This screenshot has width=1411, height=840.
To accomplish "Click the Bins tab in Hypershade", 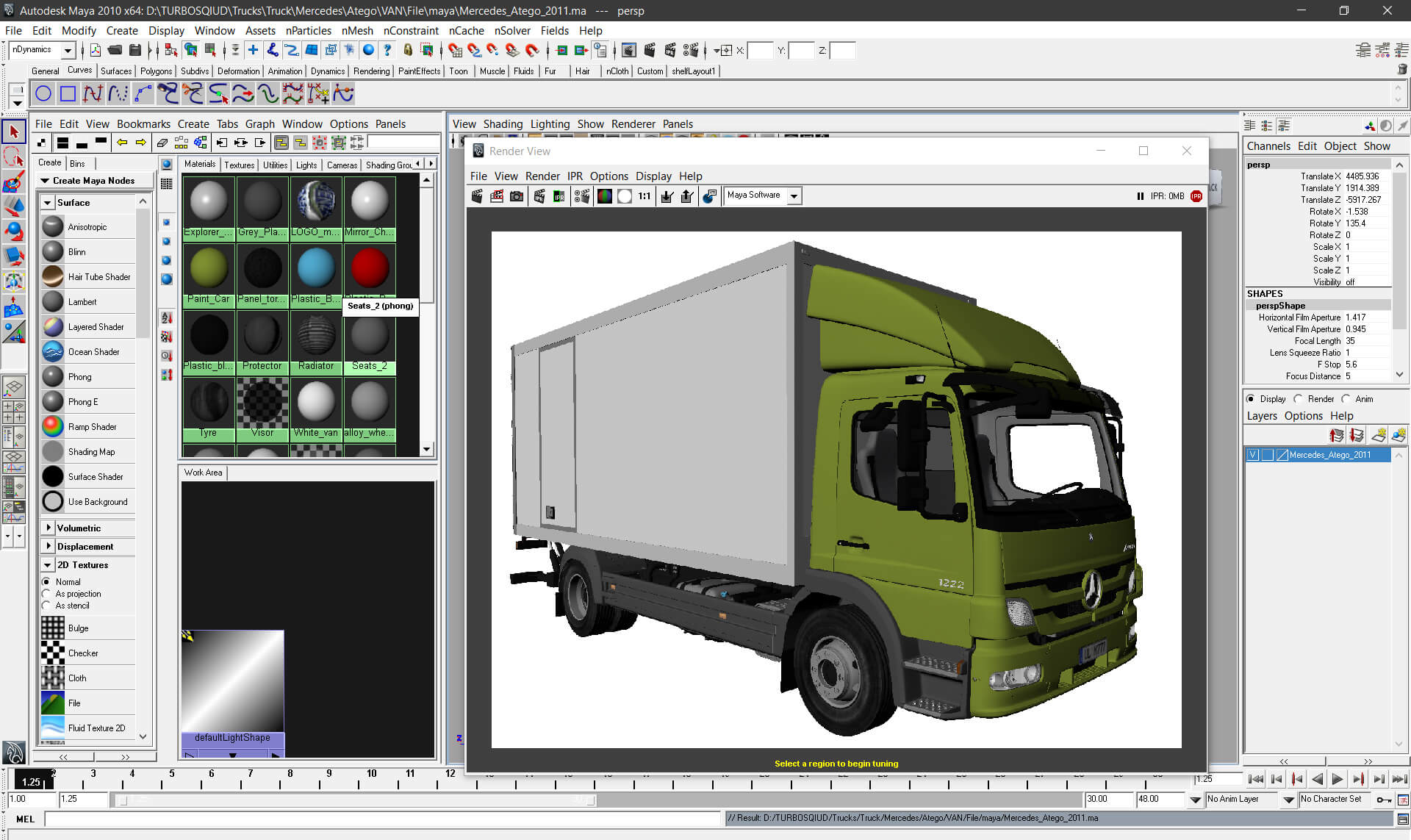I will click(x=77, y=163).
